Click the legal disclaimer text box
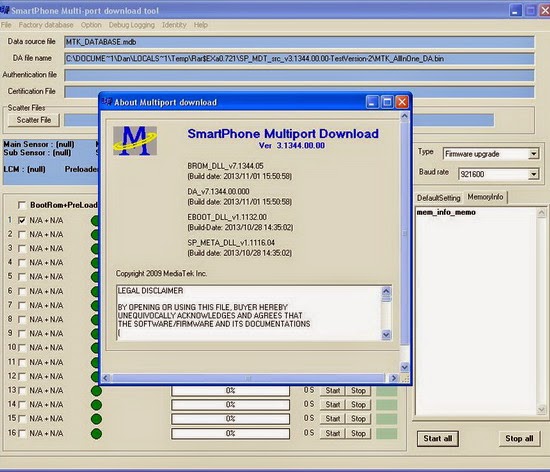Screen dimensions: 550x472 tap(249, 313)
